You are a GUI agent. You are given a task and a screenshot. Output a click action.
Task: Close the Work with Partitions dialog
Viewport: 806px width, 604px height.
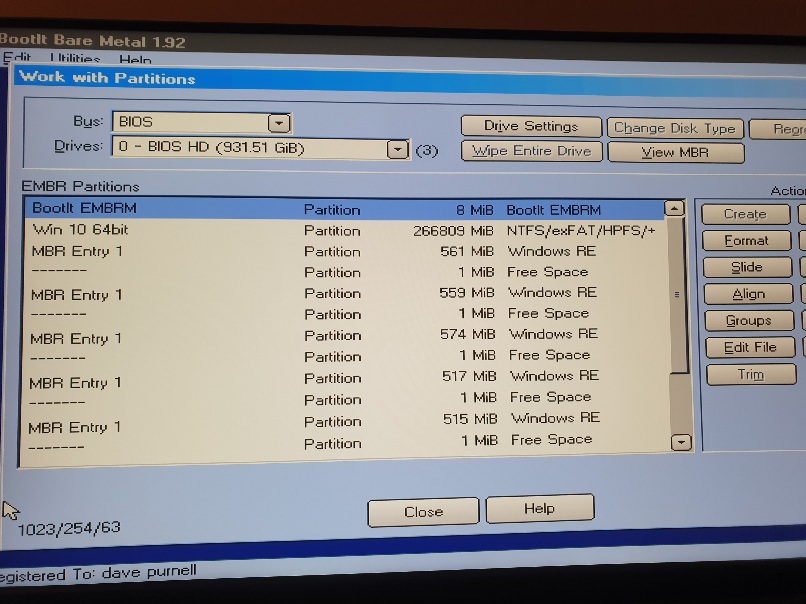[x=423, y=512]
